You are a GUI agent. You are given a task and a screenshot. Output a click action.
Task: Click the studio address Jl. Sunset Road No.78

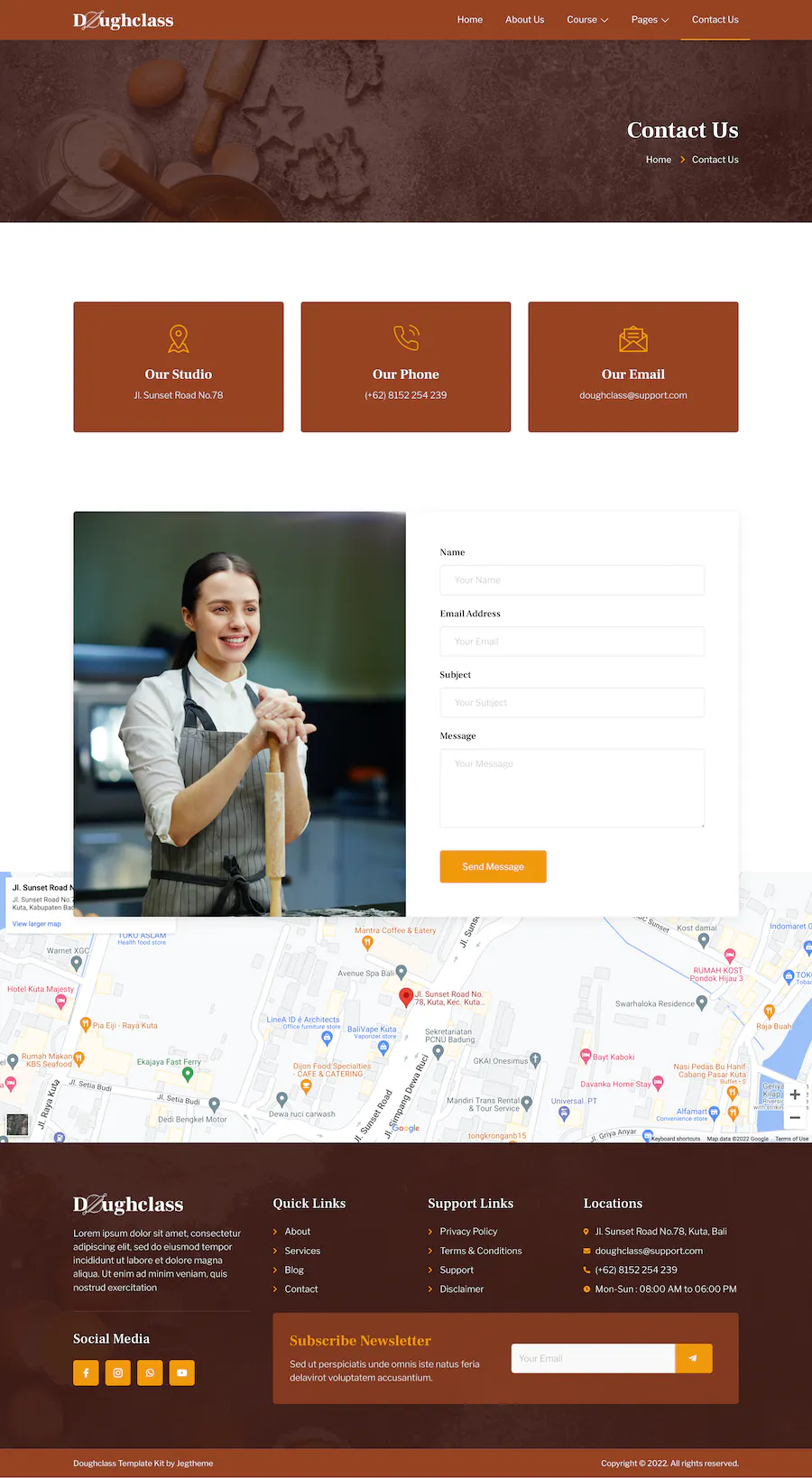(x=179, y=395)
